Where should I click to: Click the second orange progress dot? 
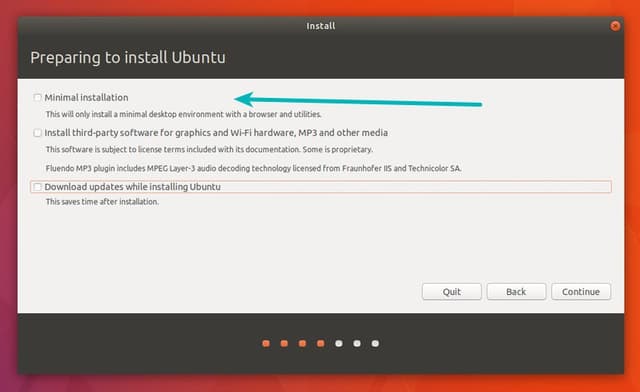coord(284,343)
